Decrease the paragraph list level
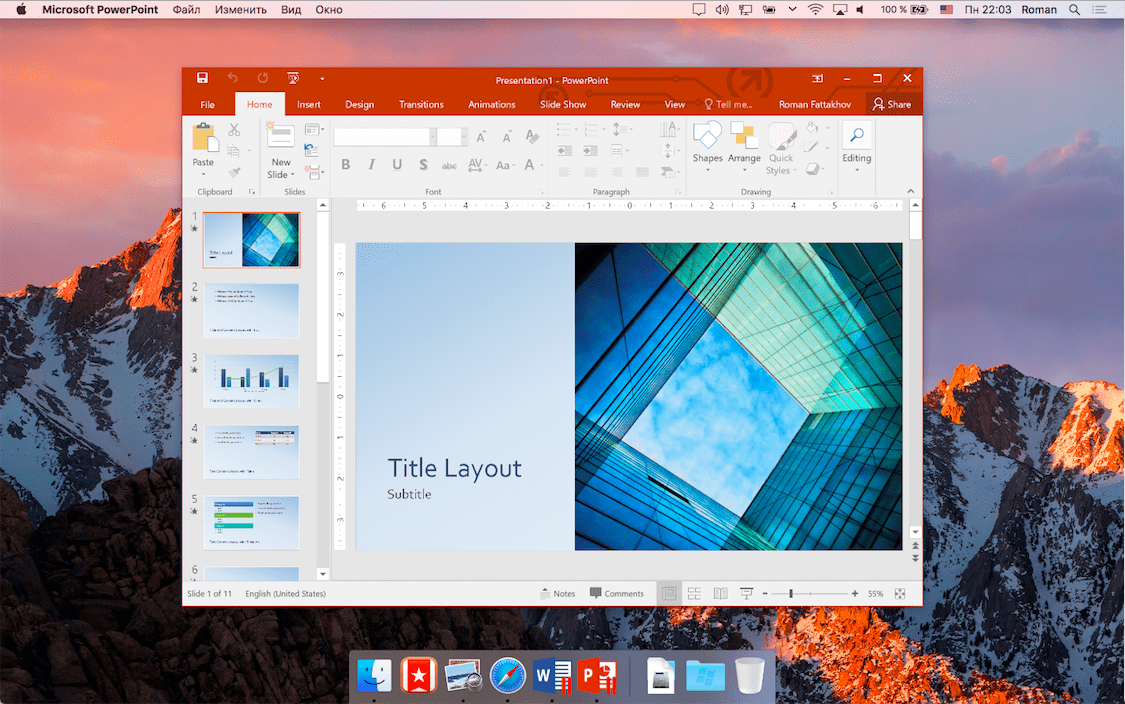Screen dimensions: 1125x704 pyautogui.click(x=565, y=151)
